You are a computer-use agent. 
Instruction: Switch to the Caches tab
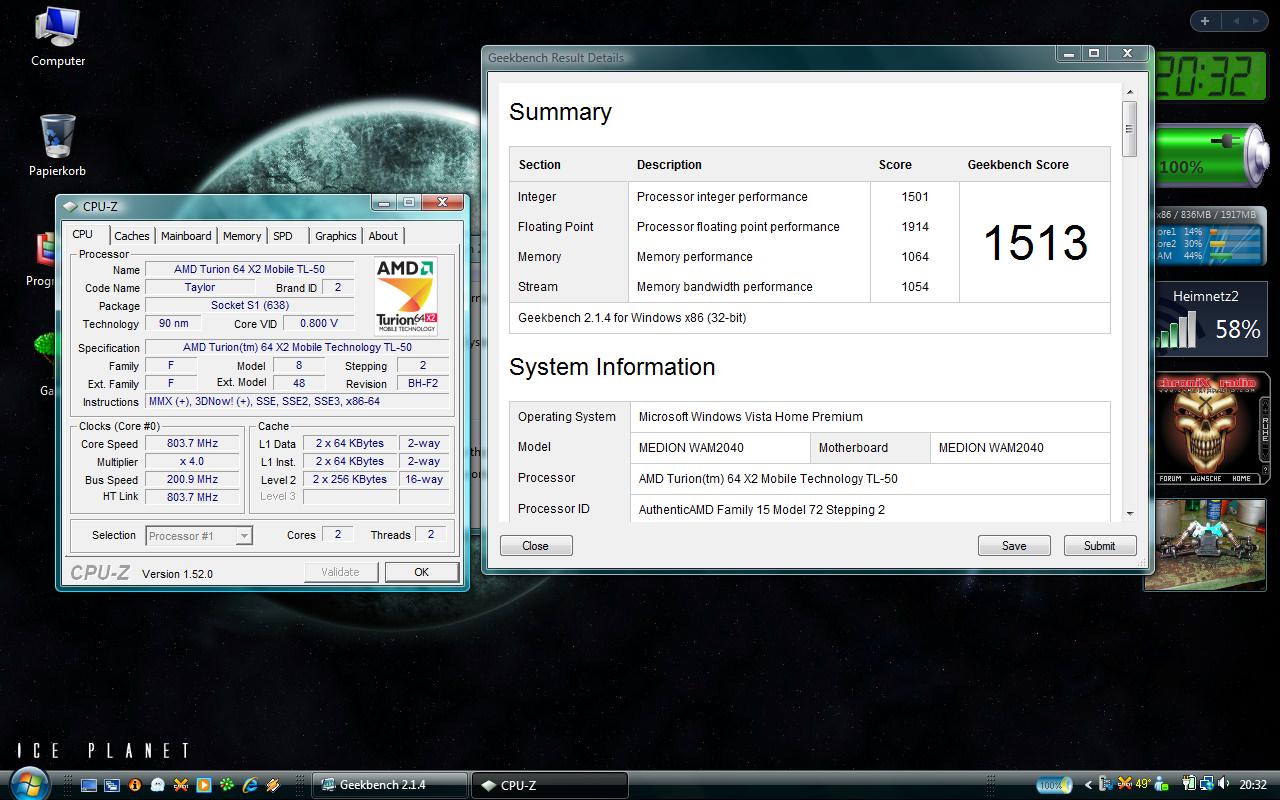tap(131, 236)
